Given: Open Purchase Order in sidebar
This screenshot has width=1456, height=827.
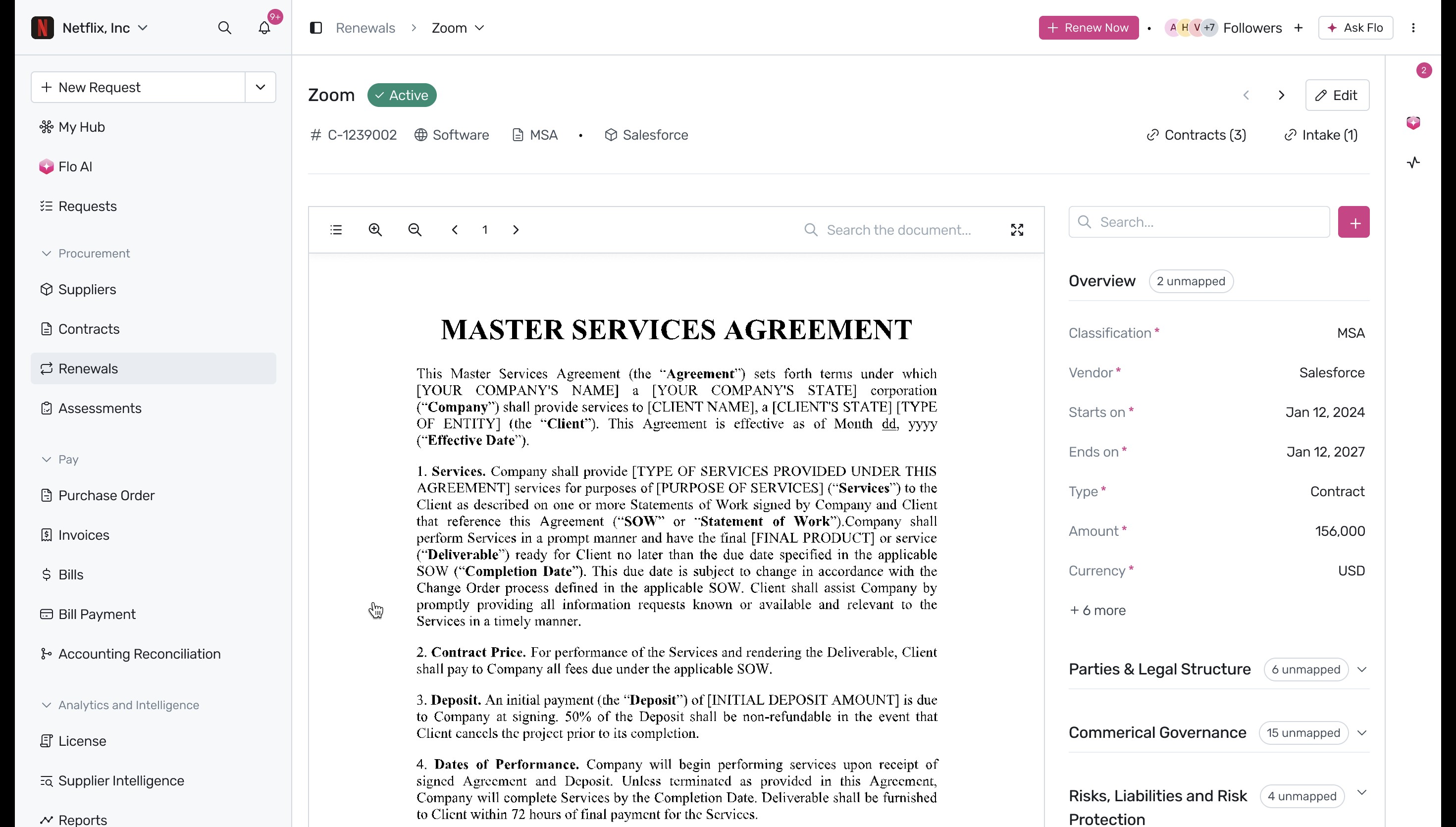Looking at the screenshot, I should 154,495.
